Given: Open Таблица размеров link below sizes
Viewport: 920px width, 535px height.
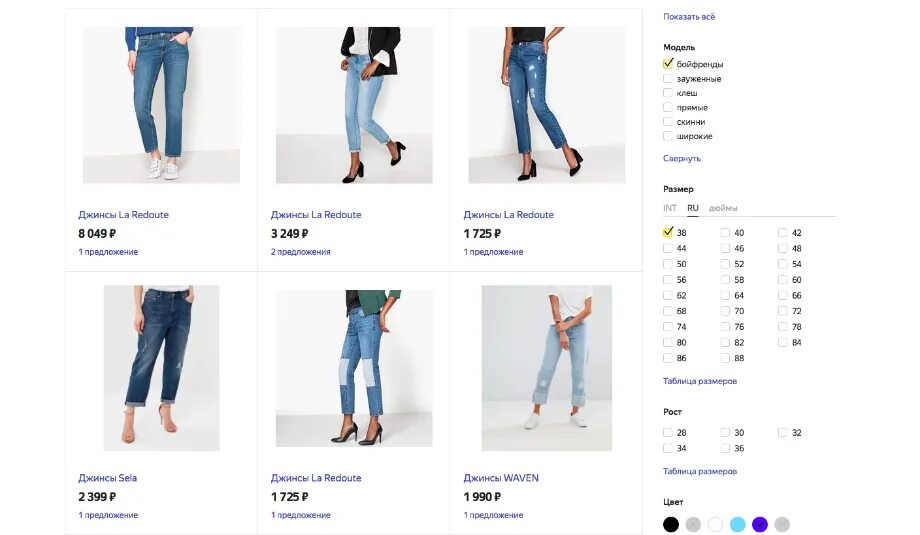Looking at the screenshot, I should (700, 381).
